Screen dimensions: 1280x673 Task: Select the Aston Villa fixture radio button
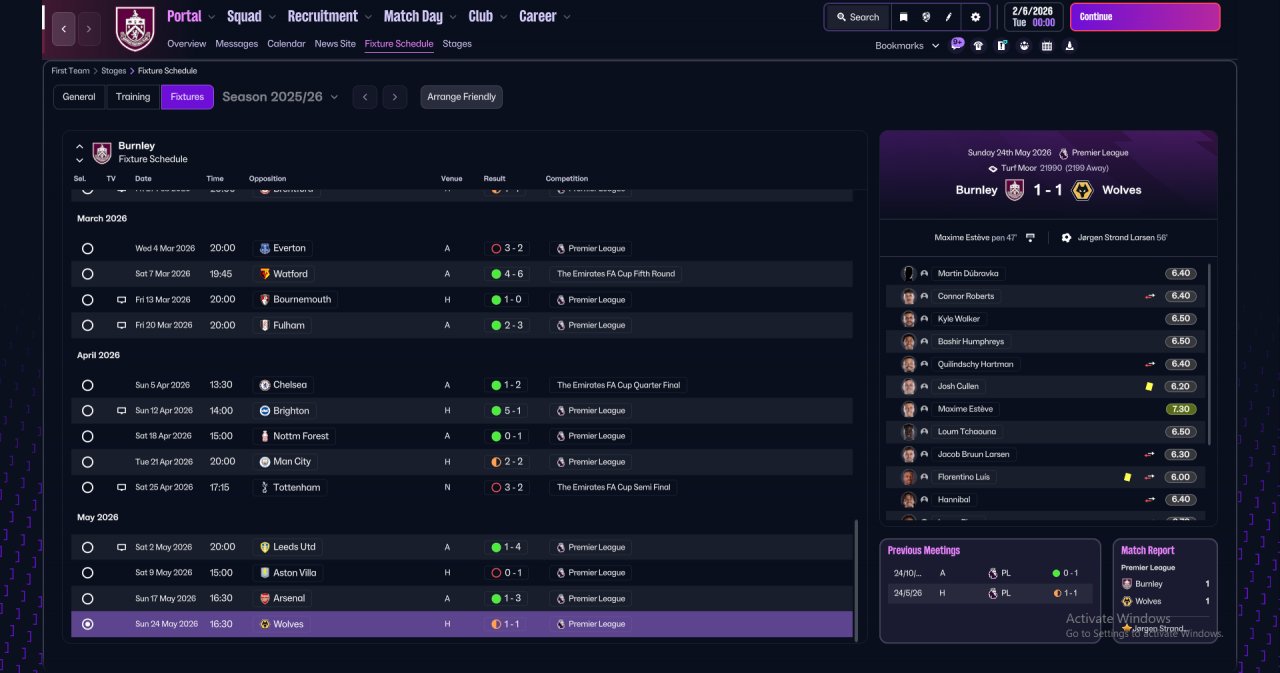(88, 573)
